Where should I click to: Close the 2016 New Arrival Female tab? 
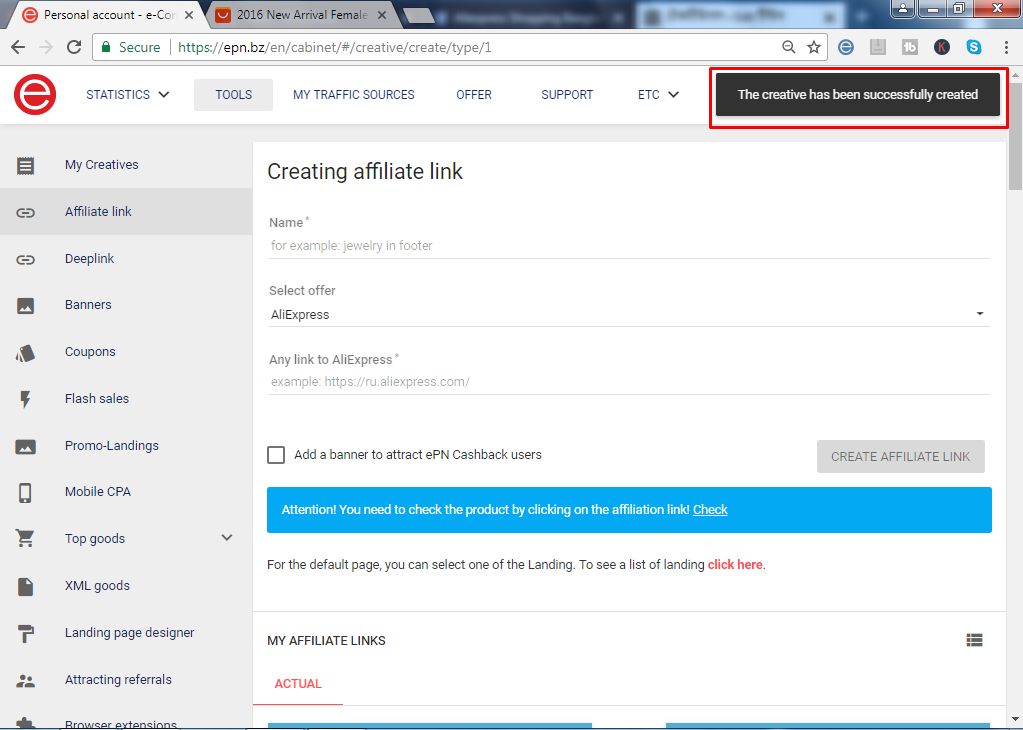click(382, 15)
